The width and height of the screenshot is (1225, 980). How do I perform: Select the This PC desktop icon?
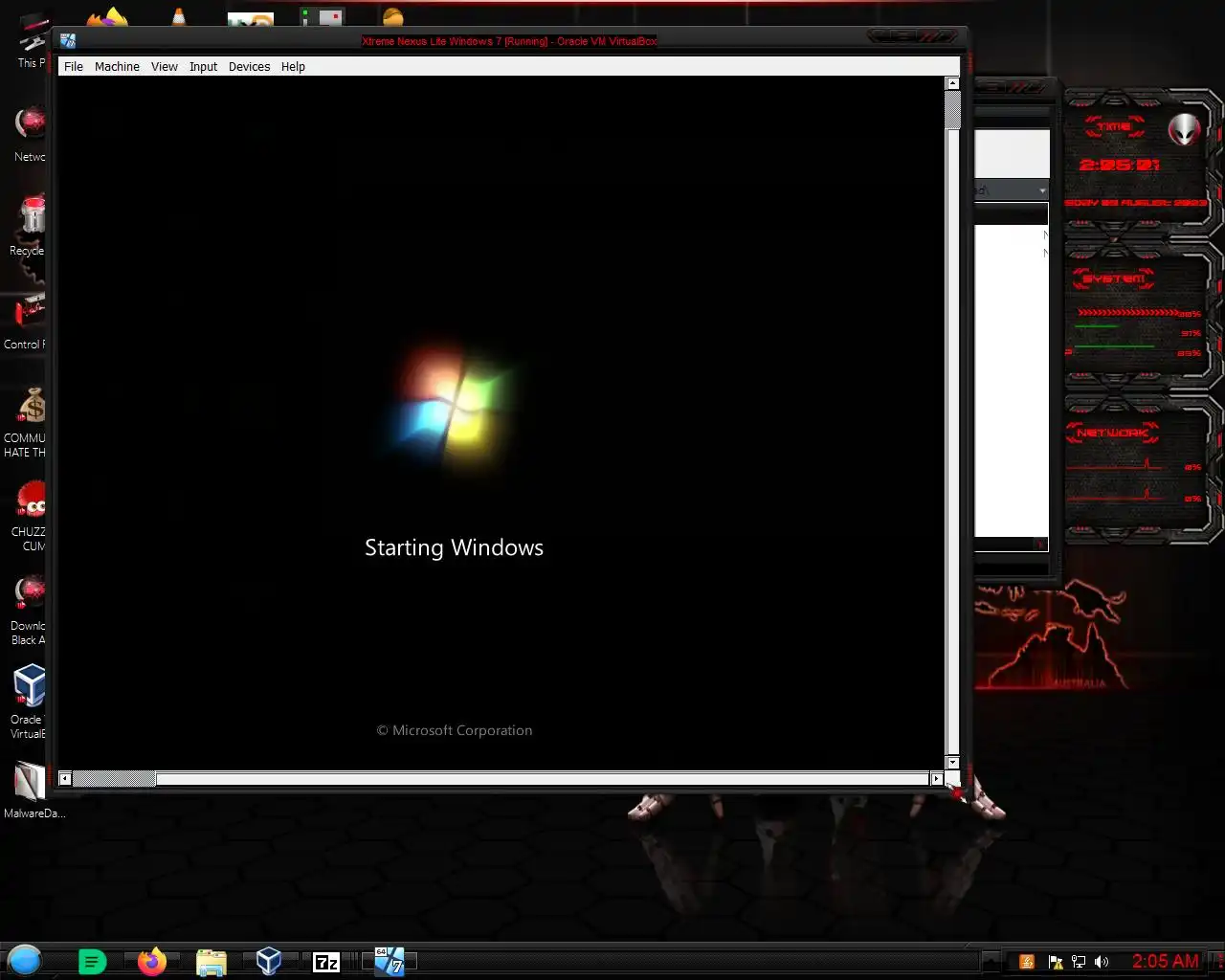(x=32, y=42)
